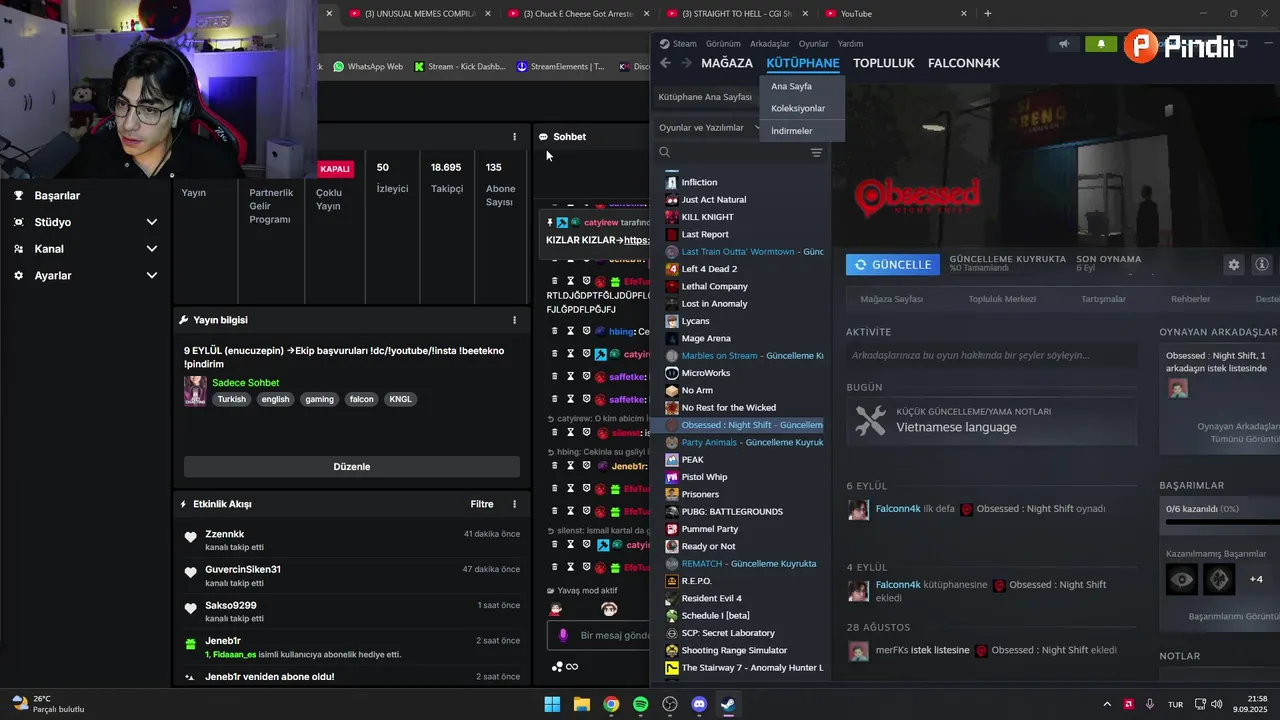Open MAĞAZA tab in Steam
The height and width of the screenshot is (720, 1280).
(727, 63)
